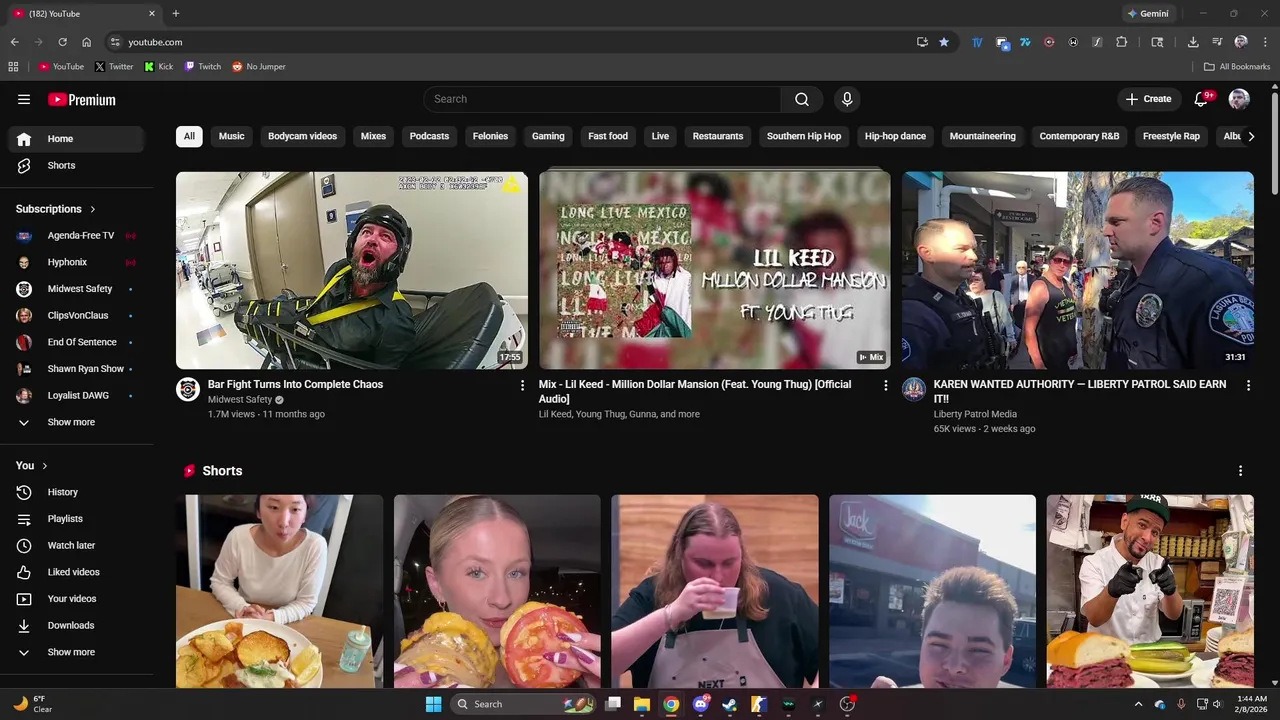Click the Liberty Patrol Media channel avatar
The image size is (1280, 720).
click(x=914, y=389)
